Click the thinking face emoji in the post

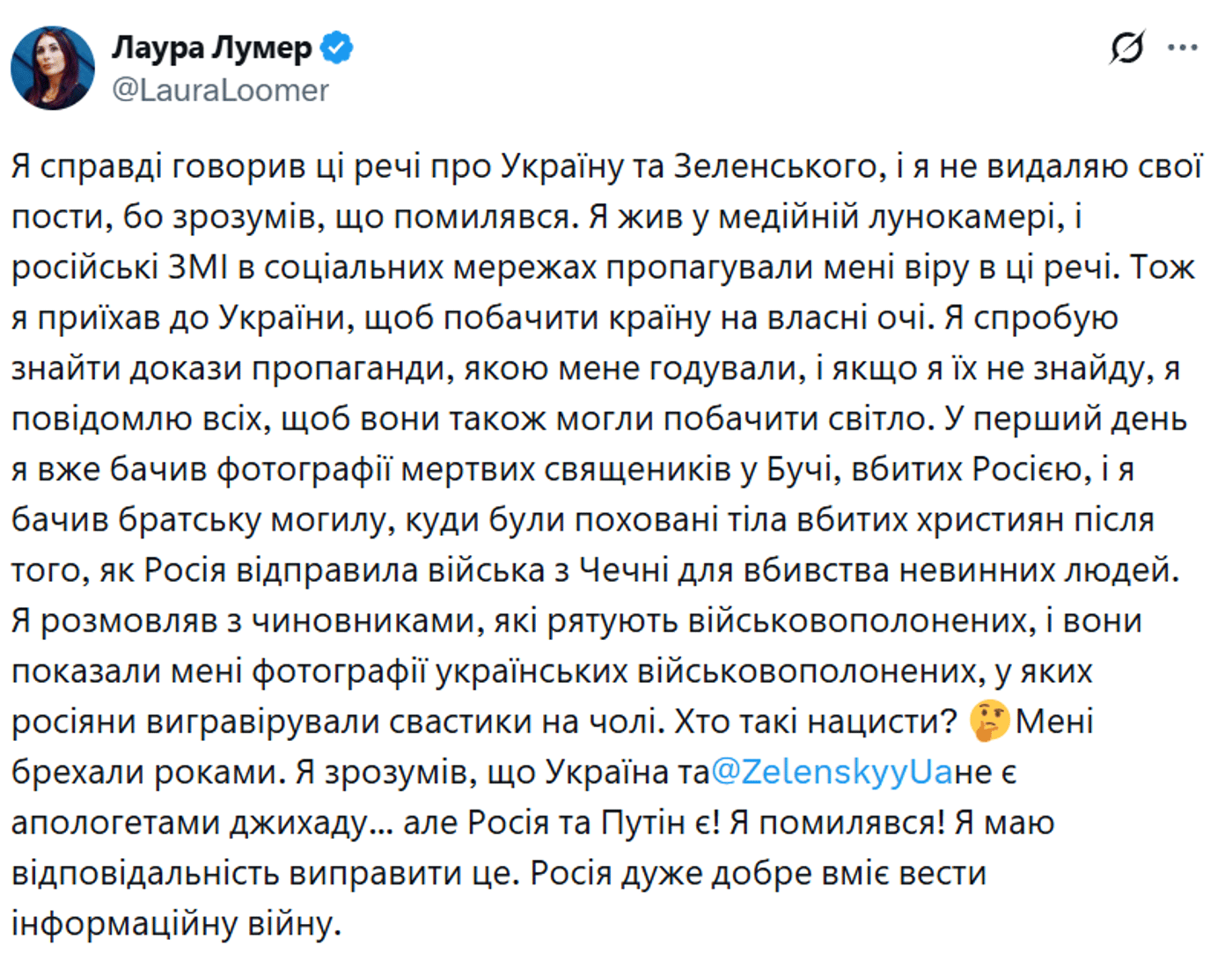(989, 722)
